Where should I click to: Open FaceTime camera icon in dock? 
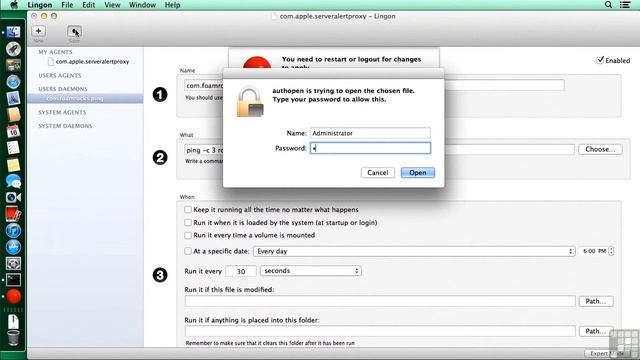click(13, 198)
